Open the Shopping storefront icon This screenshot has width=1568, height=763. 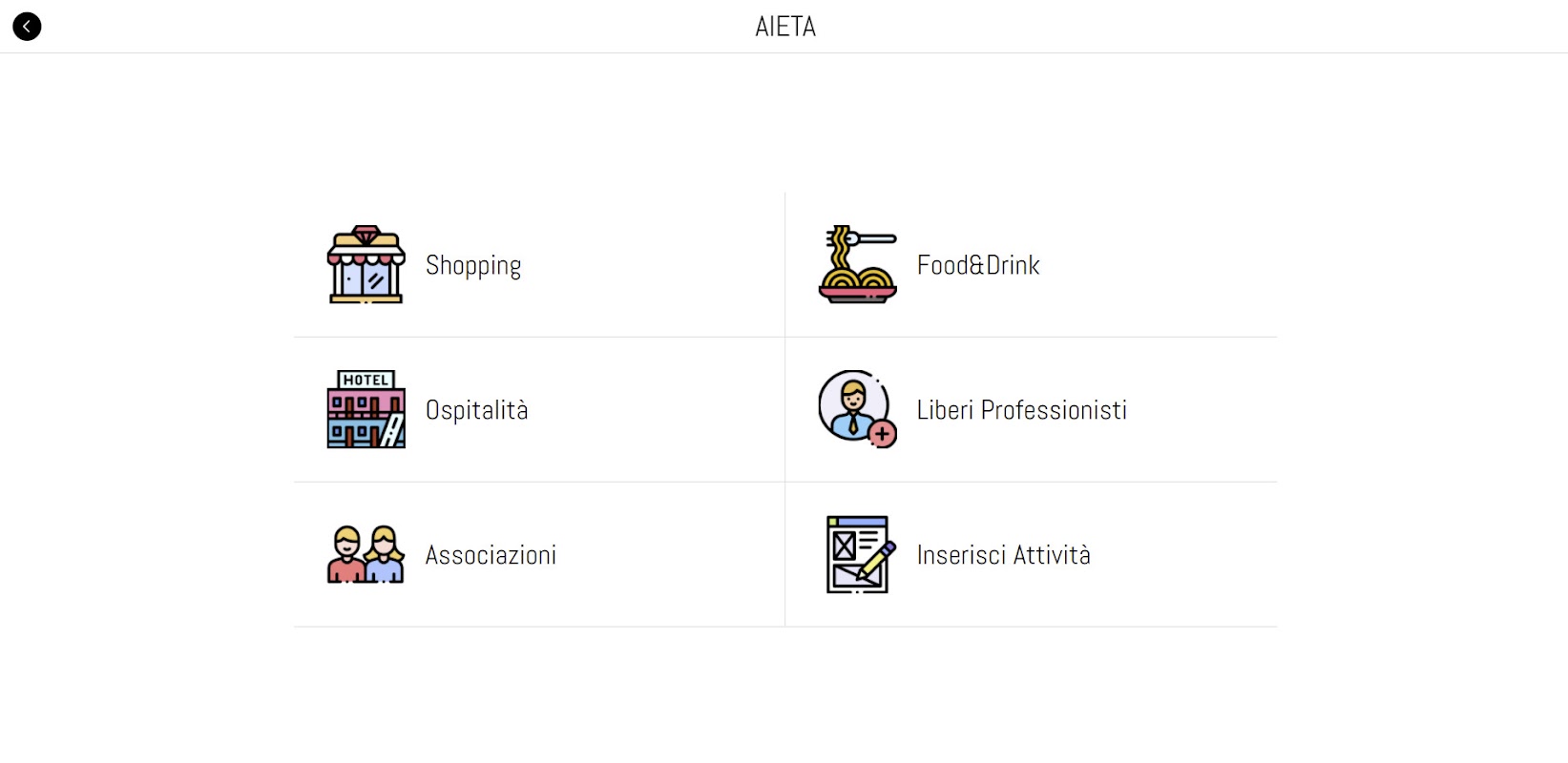click(x=366, y=265)
